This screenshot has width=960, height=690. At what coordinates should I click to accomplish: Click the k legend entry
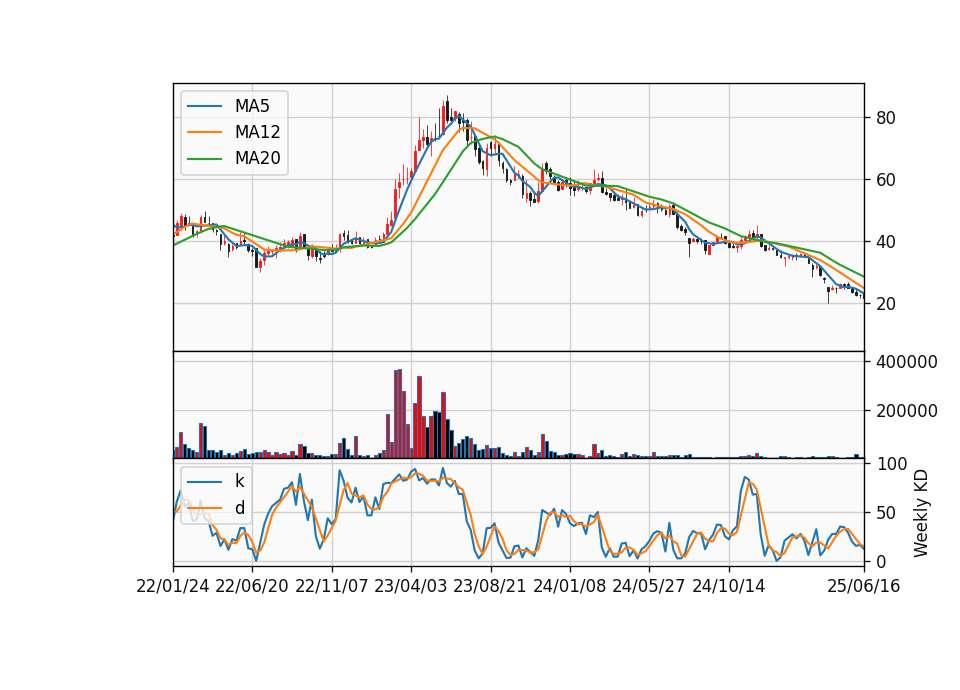216,481
